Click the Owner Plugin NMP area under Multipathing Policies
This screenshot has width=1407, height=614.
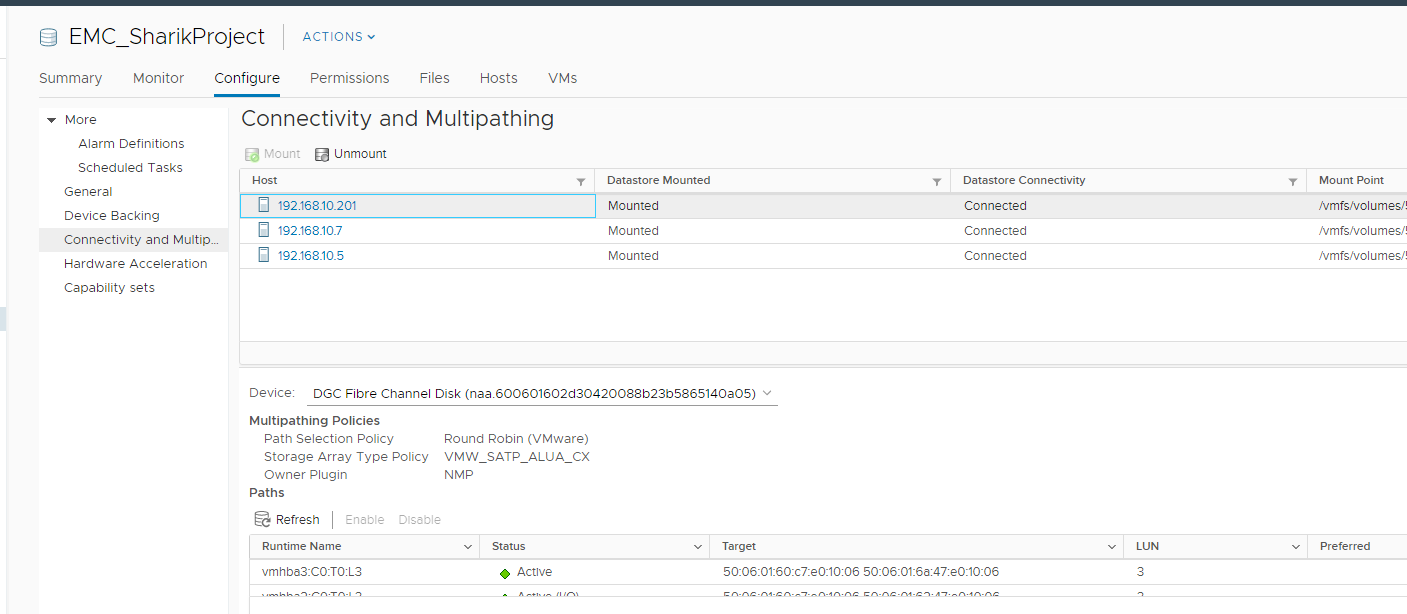pyautogui.click(x=458, y=474)
